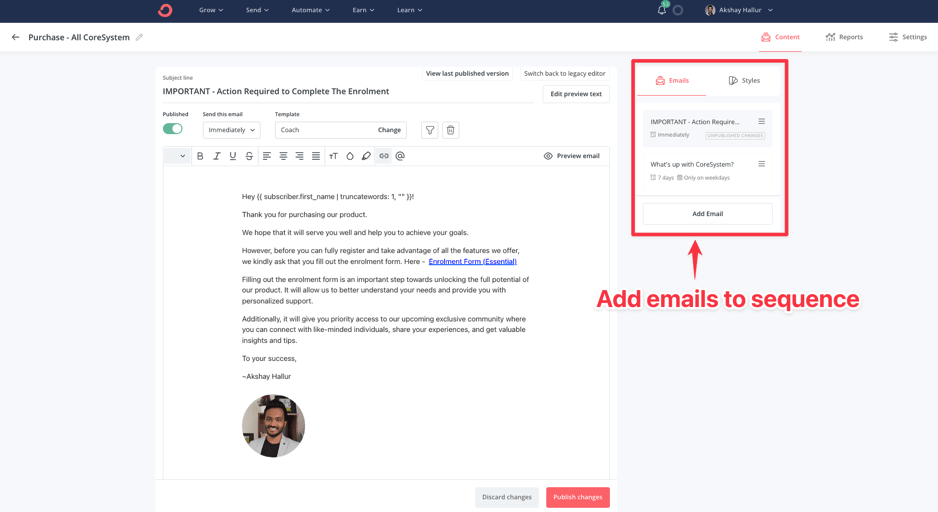The height and width of the screenshot is (512, 938).
Task: Switch to the Settings tab
Action: 907,37
